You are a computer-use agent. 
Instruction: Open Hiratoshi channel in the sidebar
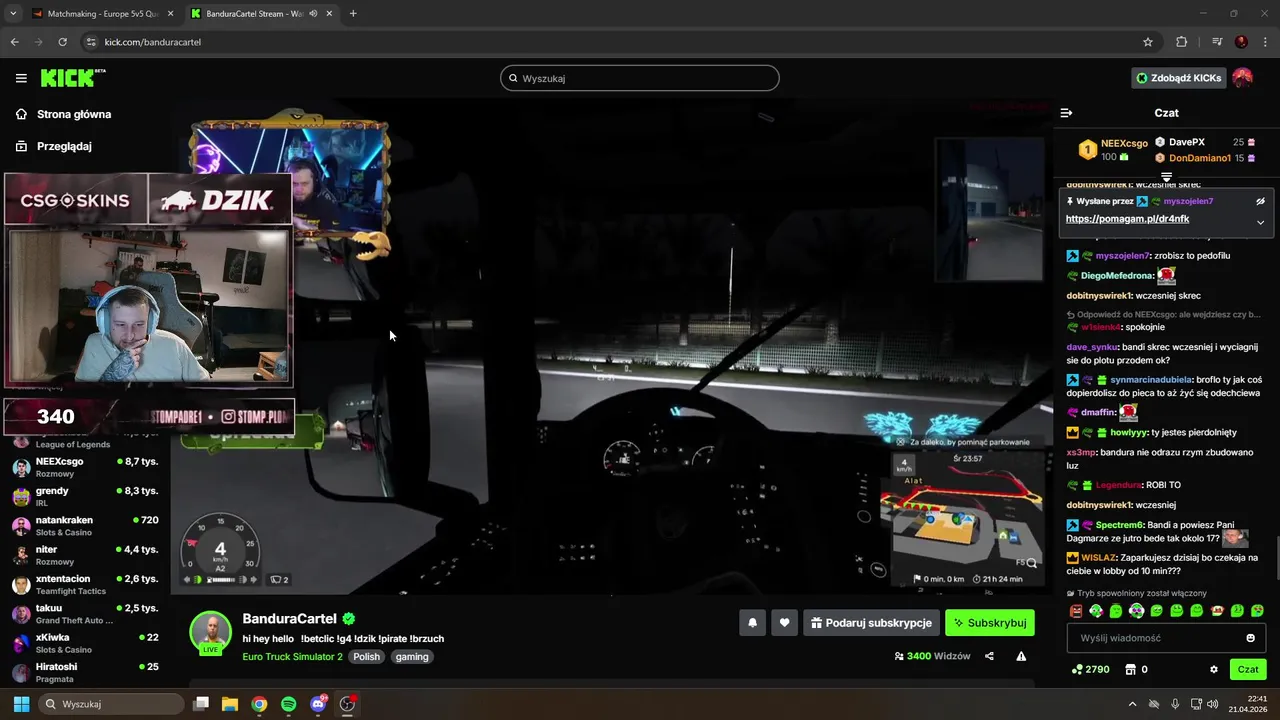click(85, 672)
